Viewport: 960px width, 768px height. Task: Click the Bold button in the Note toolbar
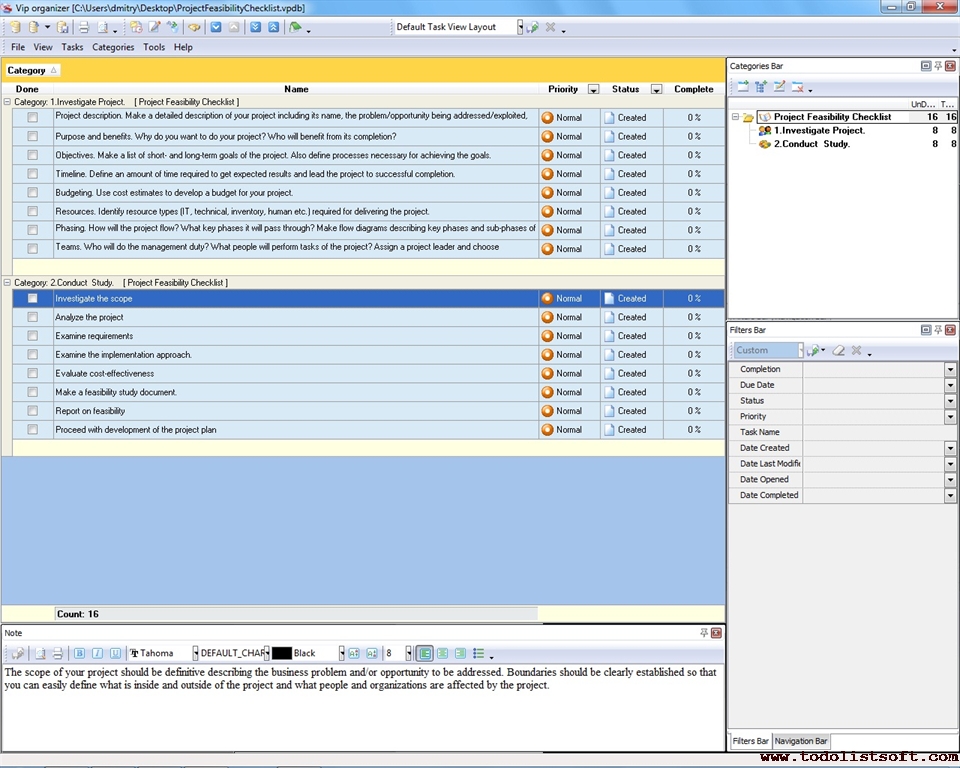80,653
